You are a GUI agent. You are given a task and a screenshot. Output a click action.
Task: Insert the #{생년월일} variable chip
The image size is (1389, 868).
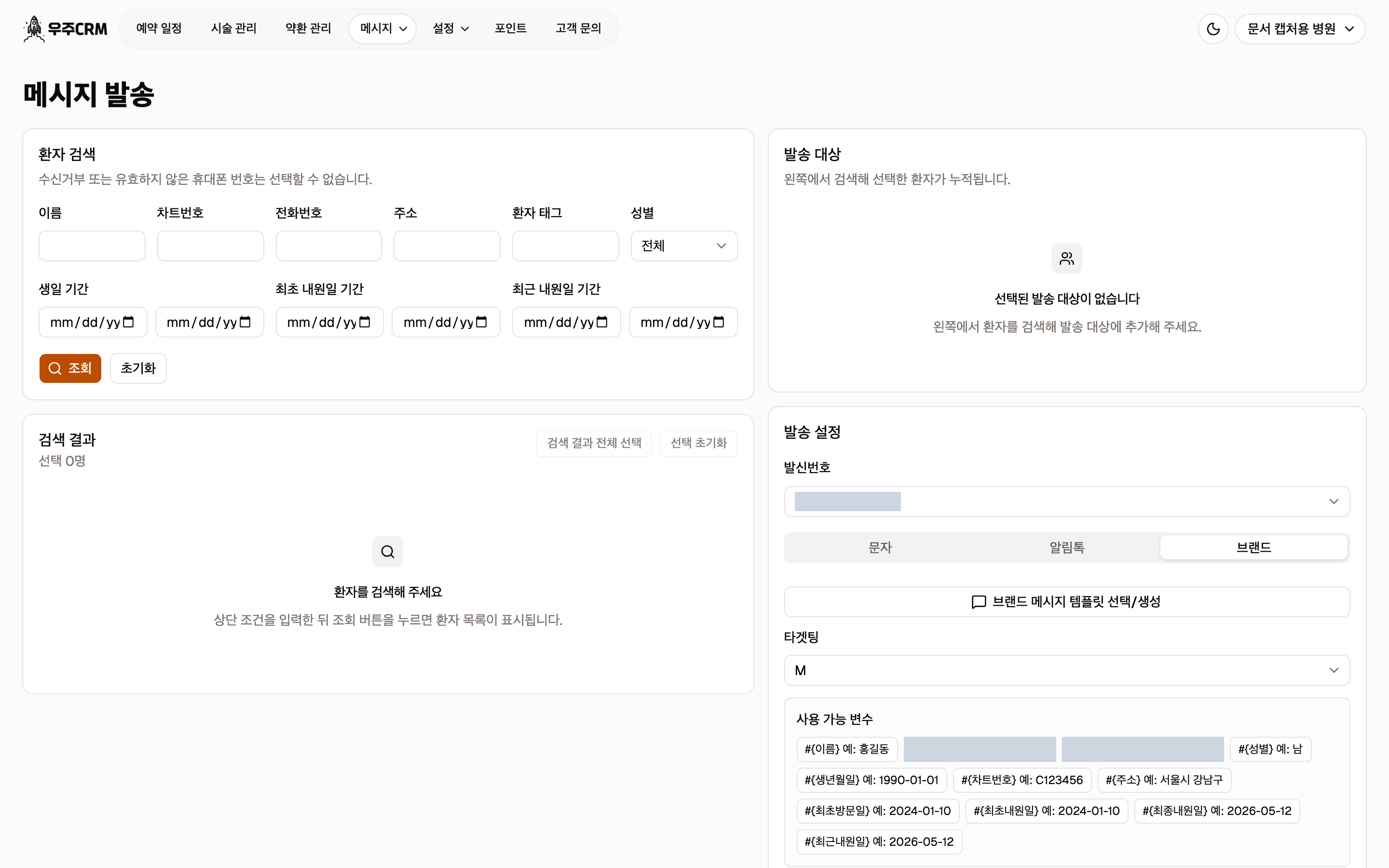[x=872, y=780]
